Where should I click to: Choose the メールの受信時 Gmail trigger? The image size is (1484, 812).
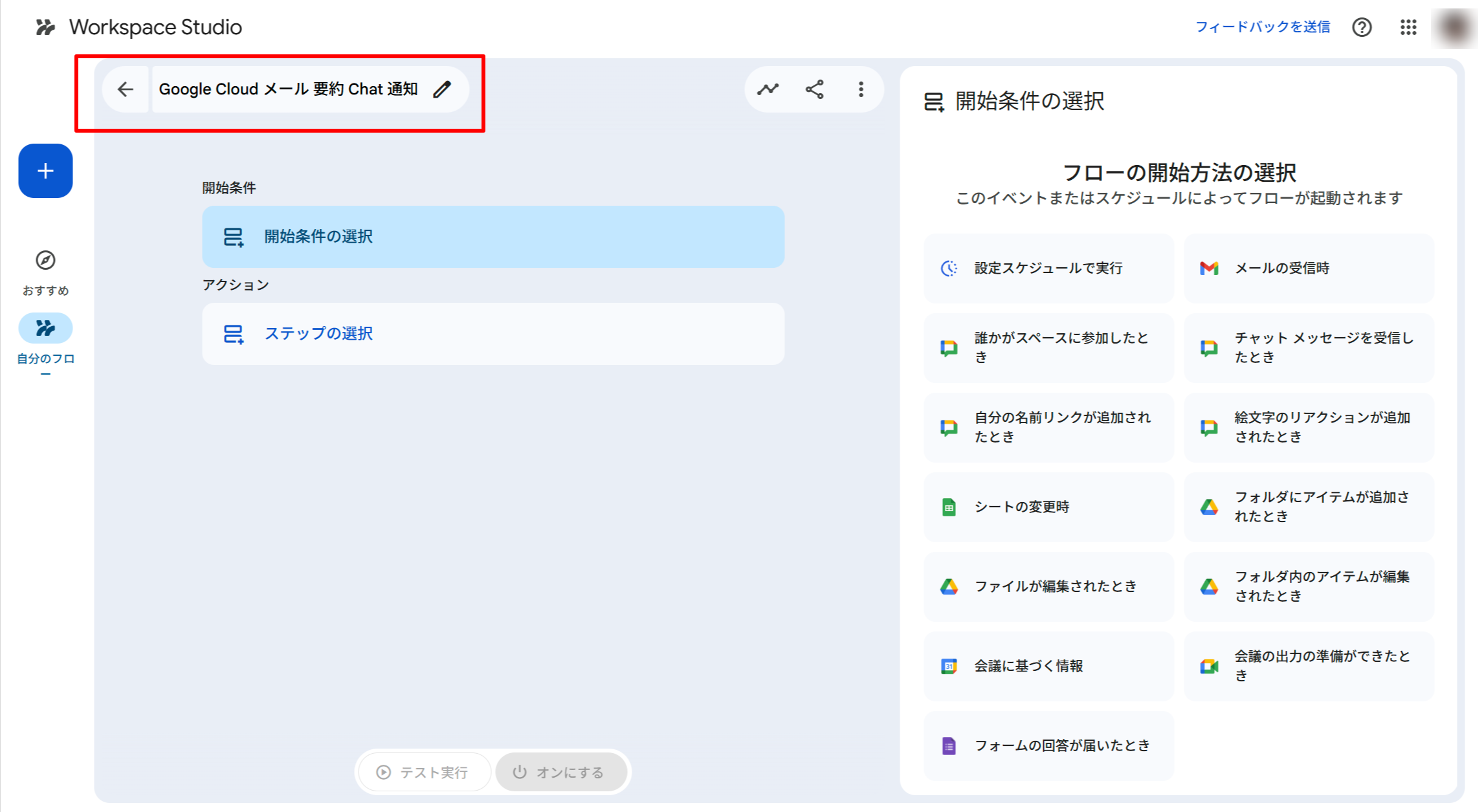(x=1309, y=269)
